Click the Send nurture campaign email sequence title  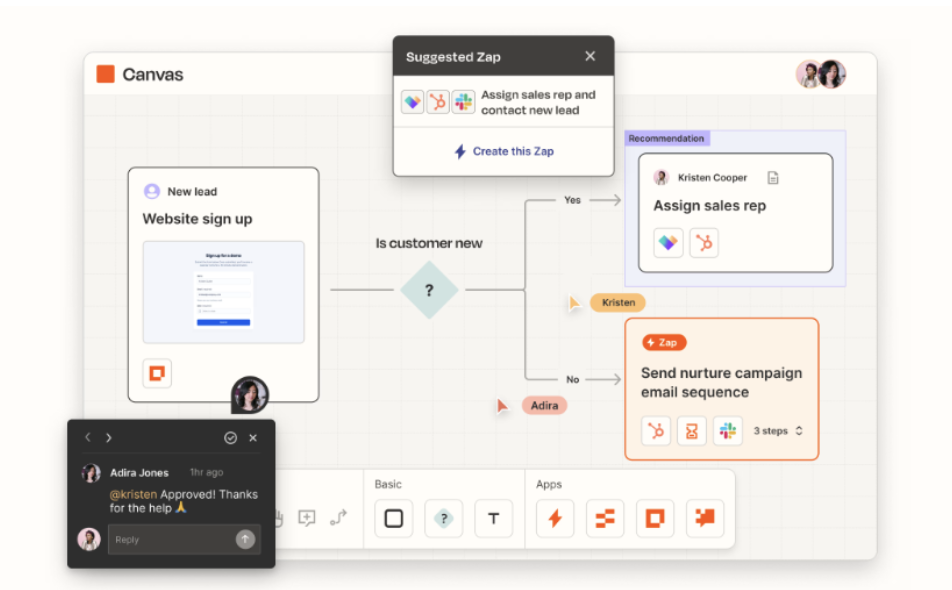pos(721,382)
